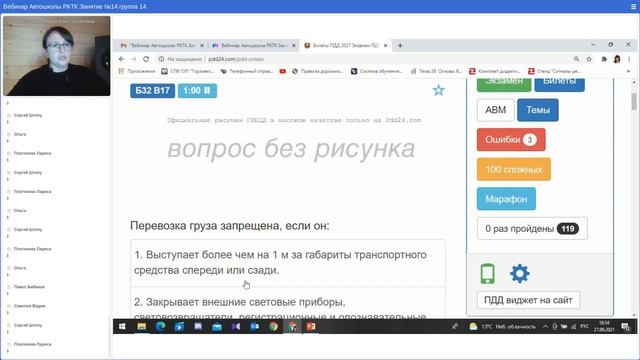Reload the pdd24.com page
The image size is (640, 360).
[146, 59]
